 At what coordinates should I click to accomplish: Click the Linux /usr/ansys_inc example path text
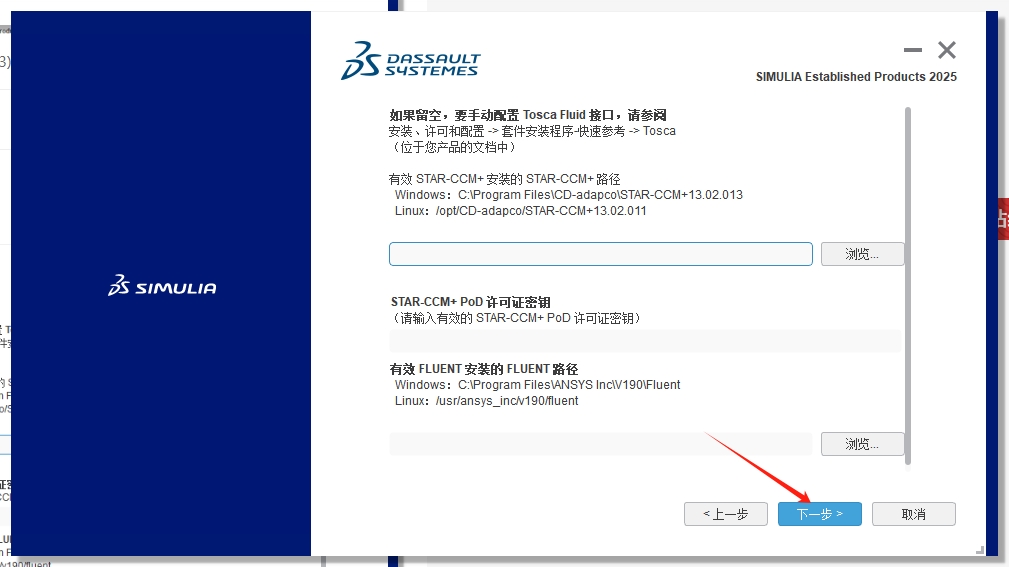[486, 401]
